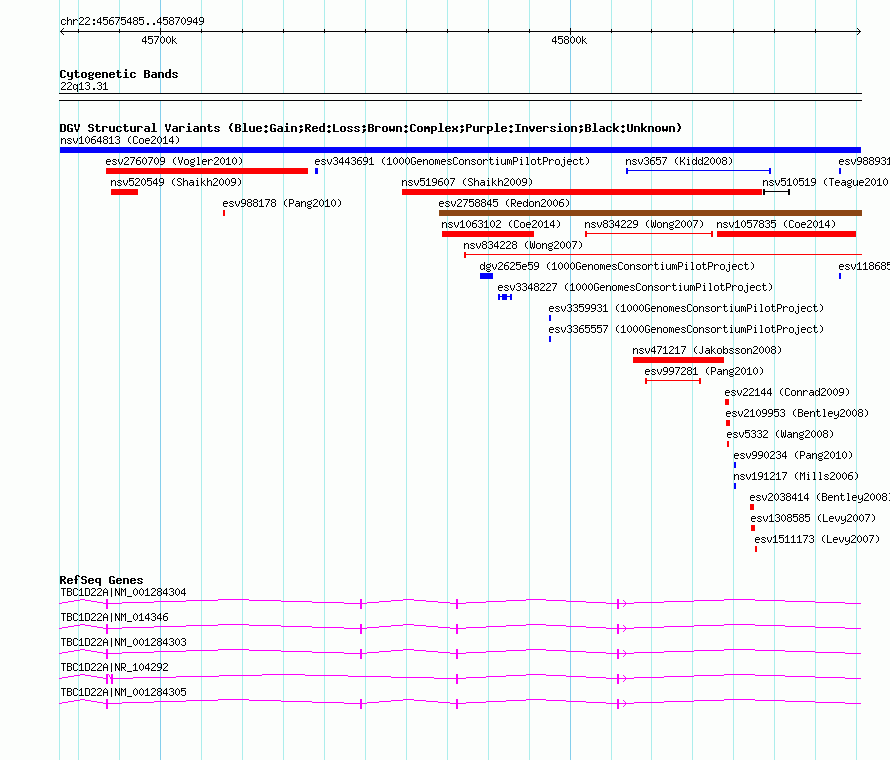Image resolution: width=890 pixels, height=760 pixels.
Task: Open TBC1D22A|NM_001284304 transcript label
Action: pyautogui.click(x=123, y=592)
